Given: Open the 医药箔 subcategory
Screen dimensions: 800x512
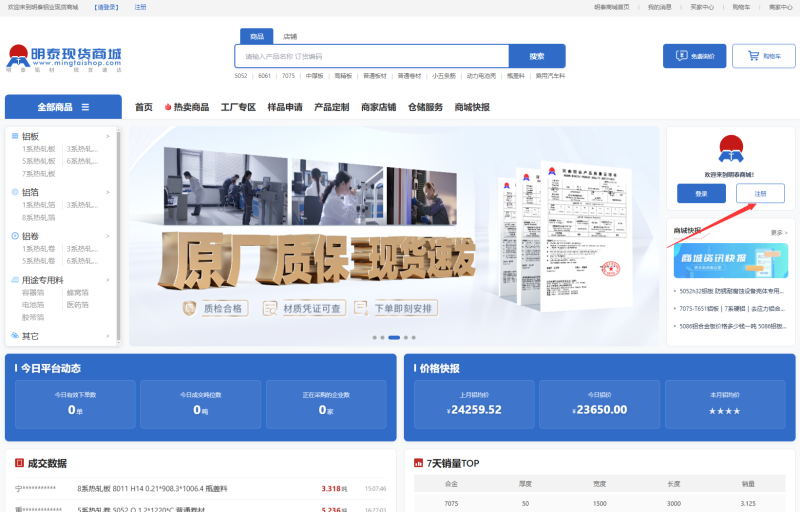Looking at the screenshot, I should tap(78, 304).
